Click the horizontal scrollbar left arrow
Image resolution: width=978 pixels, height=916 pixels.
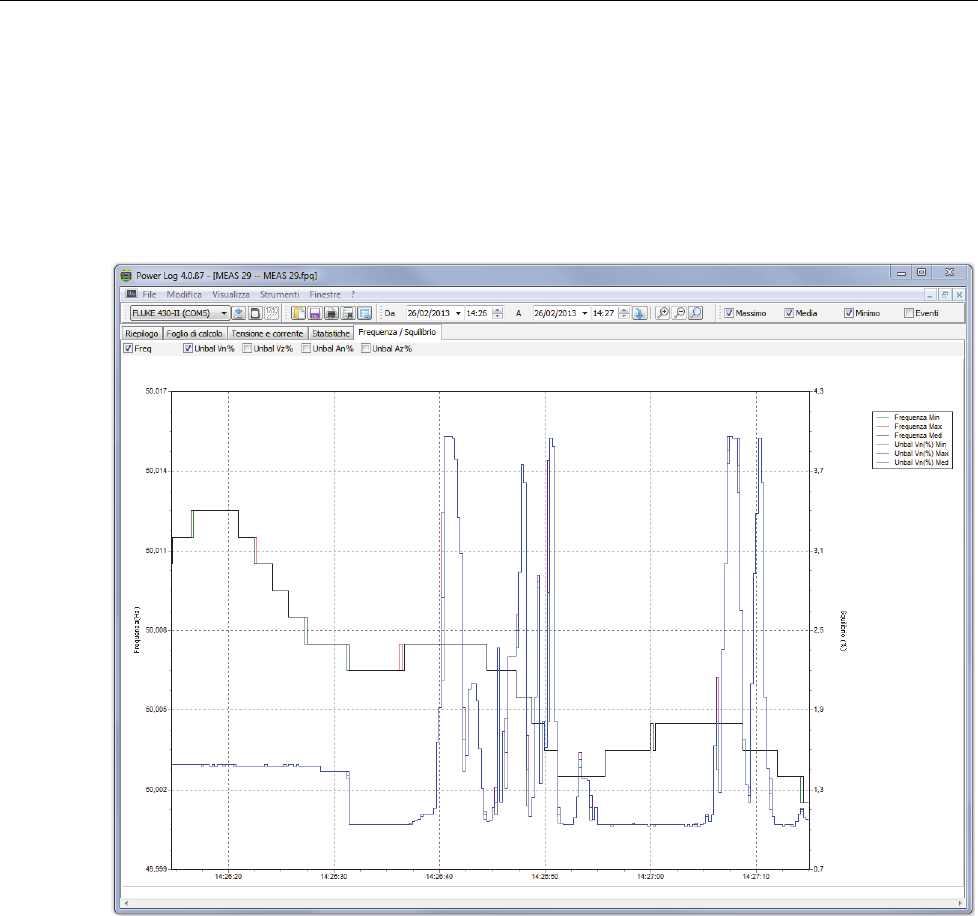(x=127, y=903)
